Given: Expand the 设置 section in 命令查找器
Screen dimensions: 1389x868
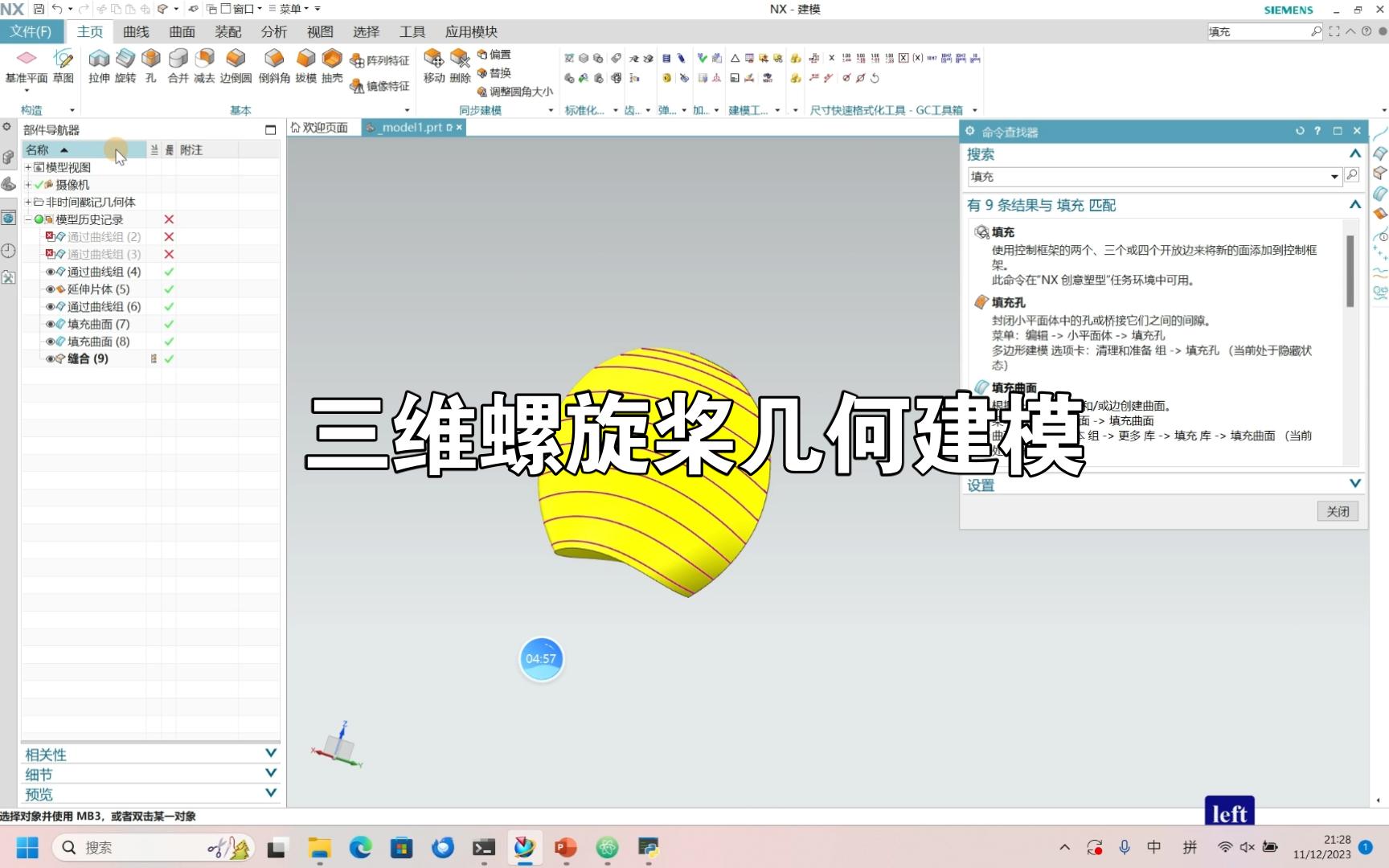Looking at the screenshot, I should pyautogui.click(x=1355, y=483).
